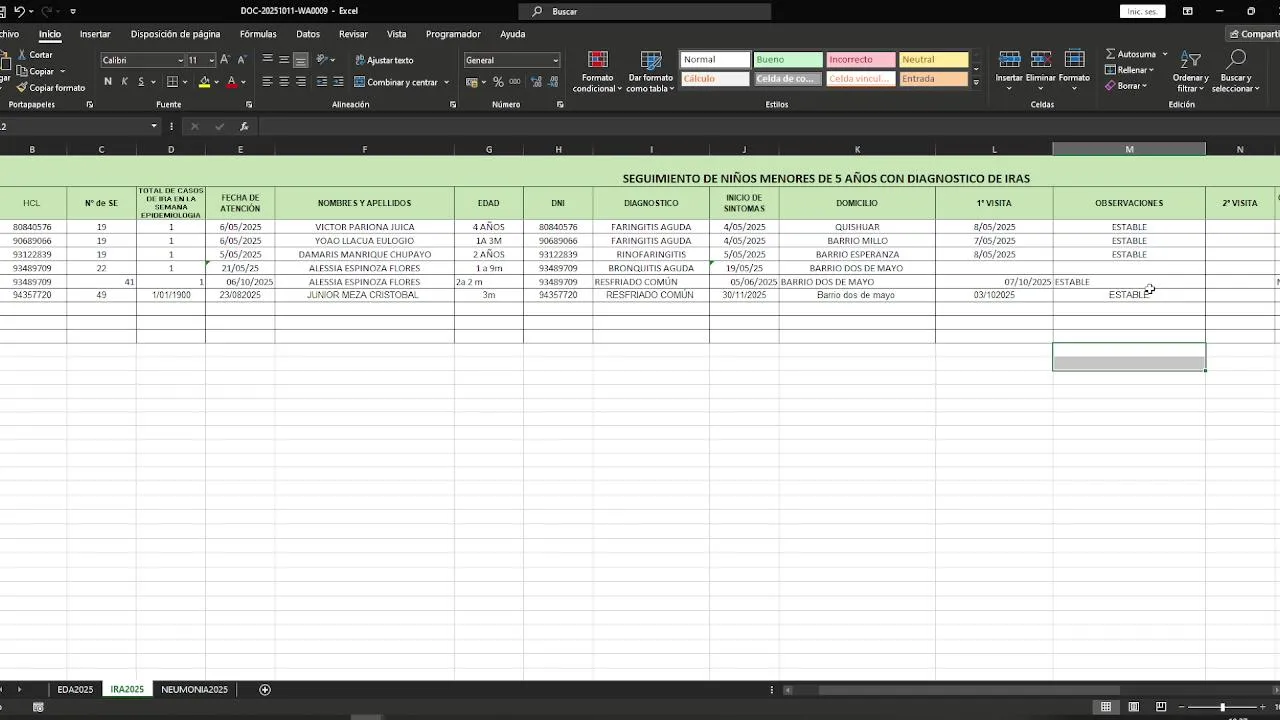Switch to the NEUMONIA2025 sheet
This screenshot has width=1280, height=720.
[x=194, y=689]
